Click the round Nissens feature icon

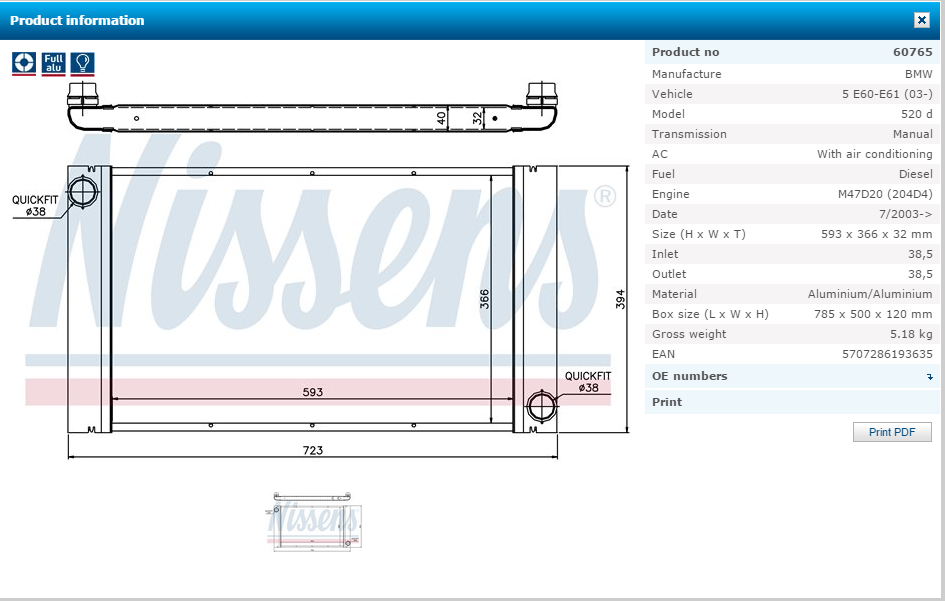(x=24, y=64)
